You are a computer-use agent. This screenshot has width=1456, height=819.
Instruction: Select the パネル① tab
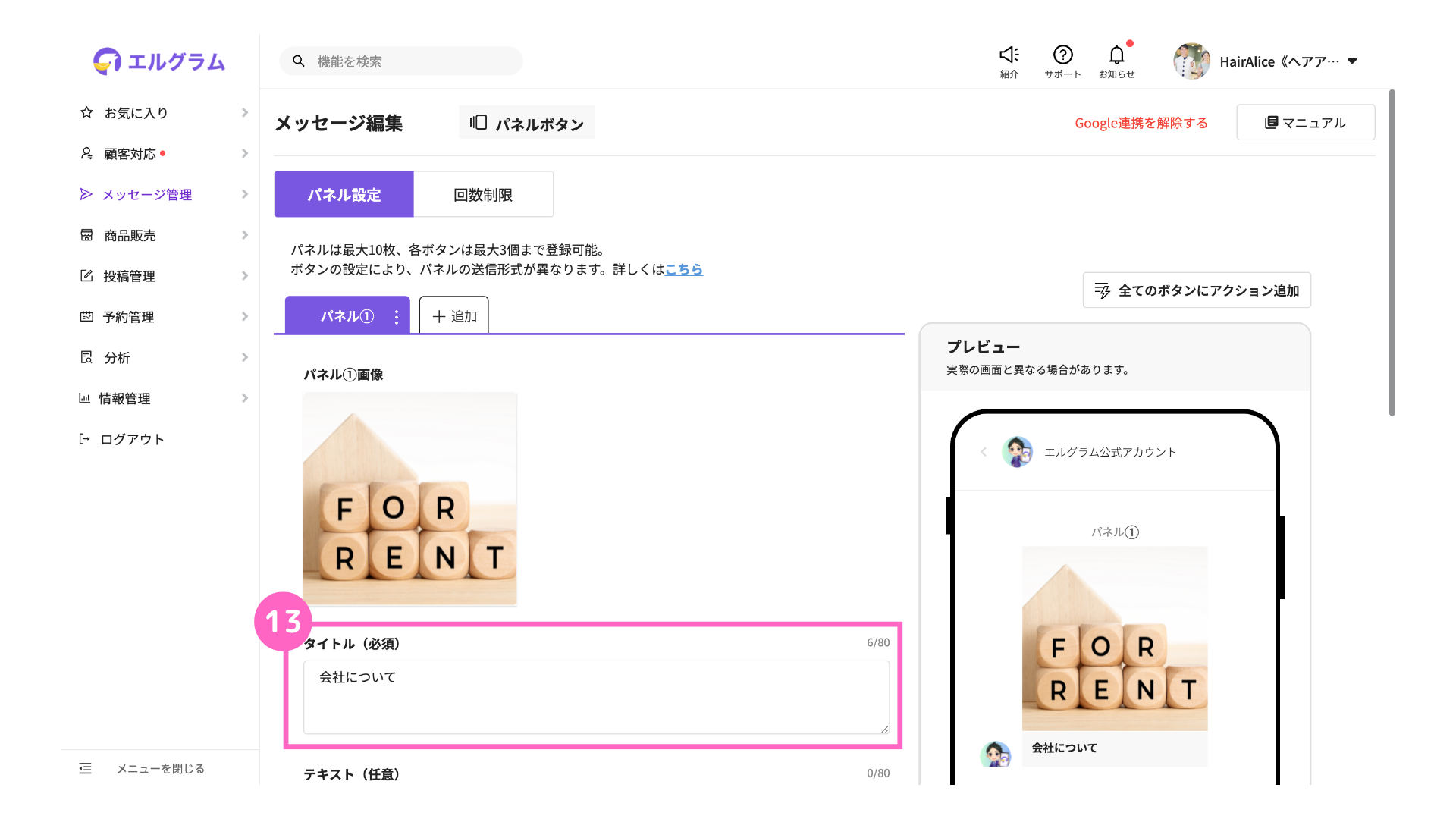pos(347,316)
